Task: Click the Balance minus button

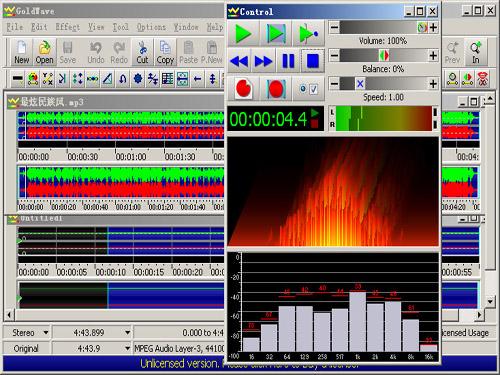Action: (x=334, y=55)
